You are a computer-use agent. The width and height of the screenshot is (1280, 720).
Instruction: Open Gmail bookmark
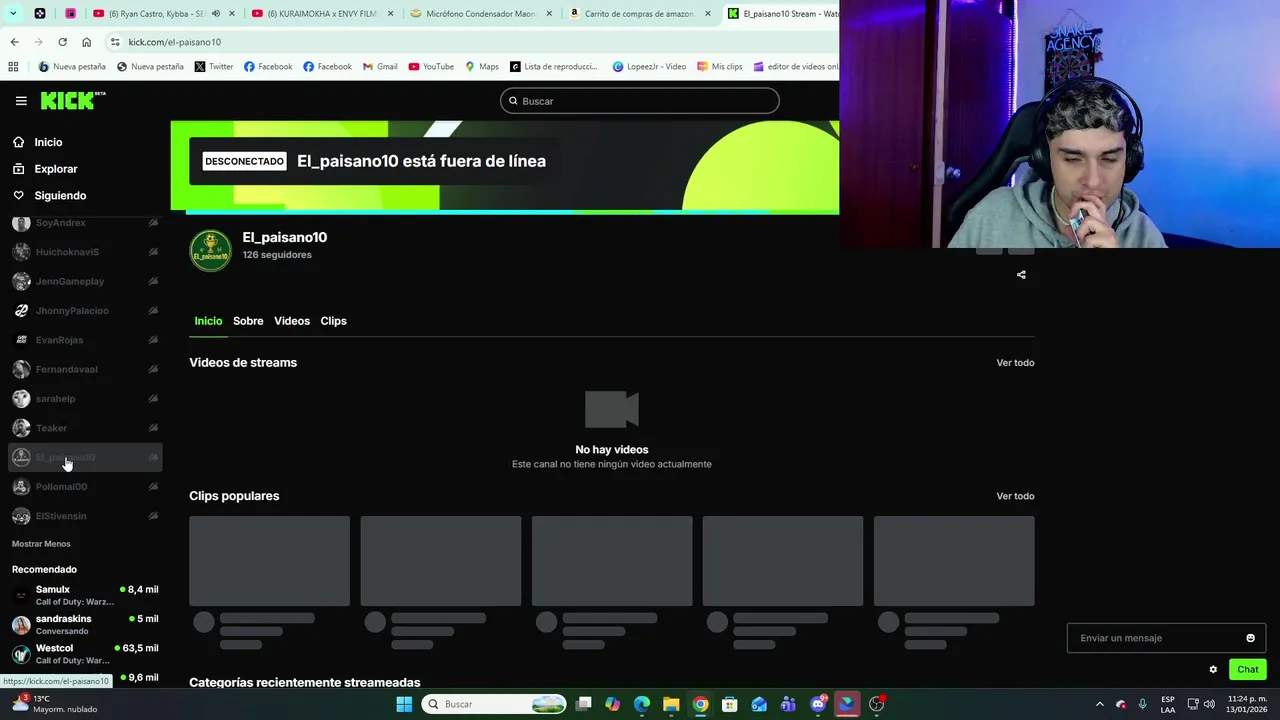[380, 67]
